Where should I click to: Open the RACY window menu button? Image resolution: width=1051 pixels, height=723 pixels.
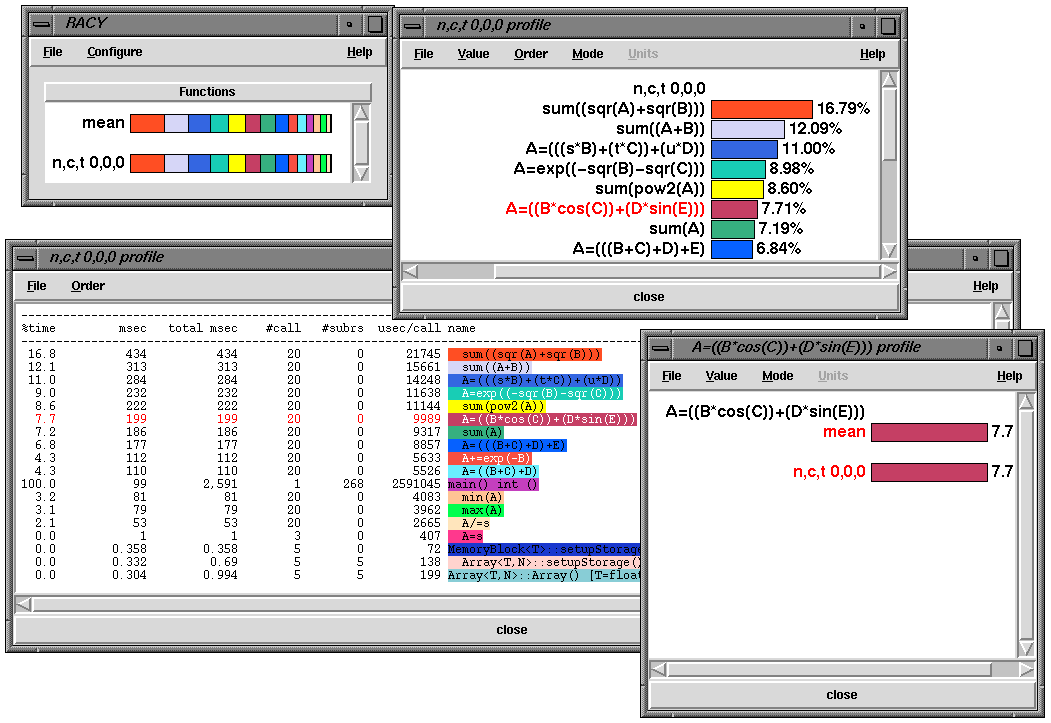pyautogui.click(x=39, y=23)
